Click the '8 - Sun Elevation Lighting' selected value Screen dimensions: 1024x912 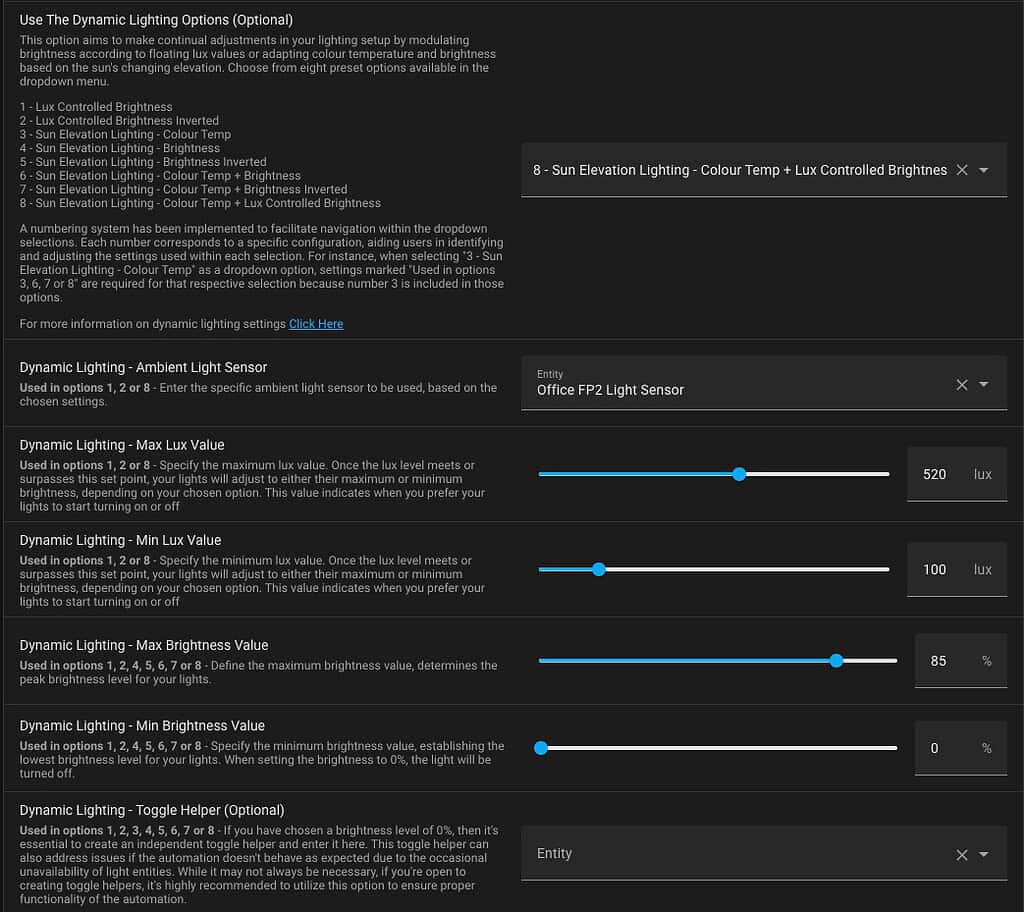739,170
